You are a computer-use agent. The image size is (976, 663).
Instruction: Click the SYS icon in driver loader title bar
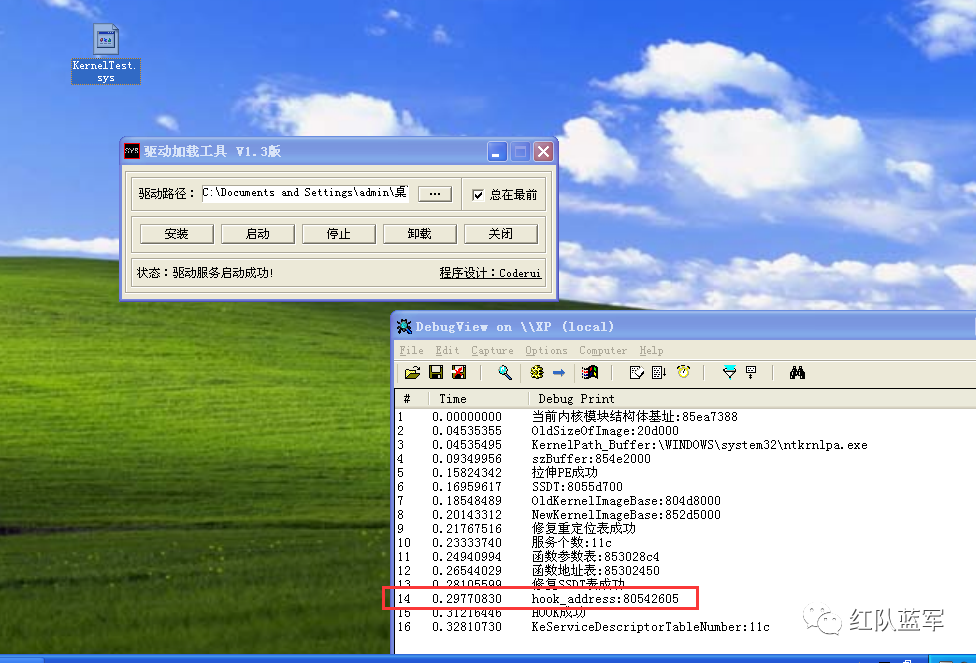132,151
